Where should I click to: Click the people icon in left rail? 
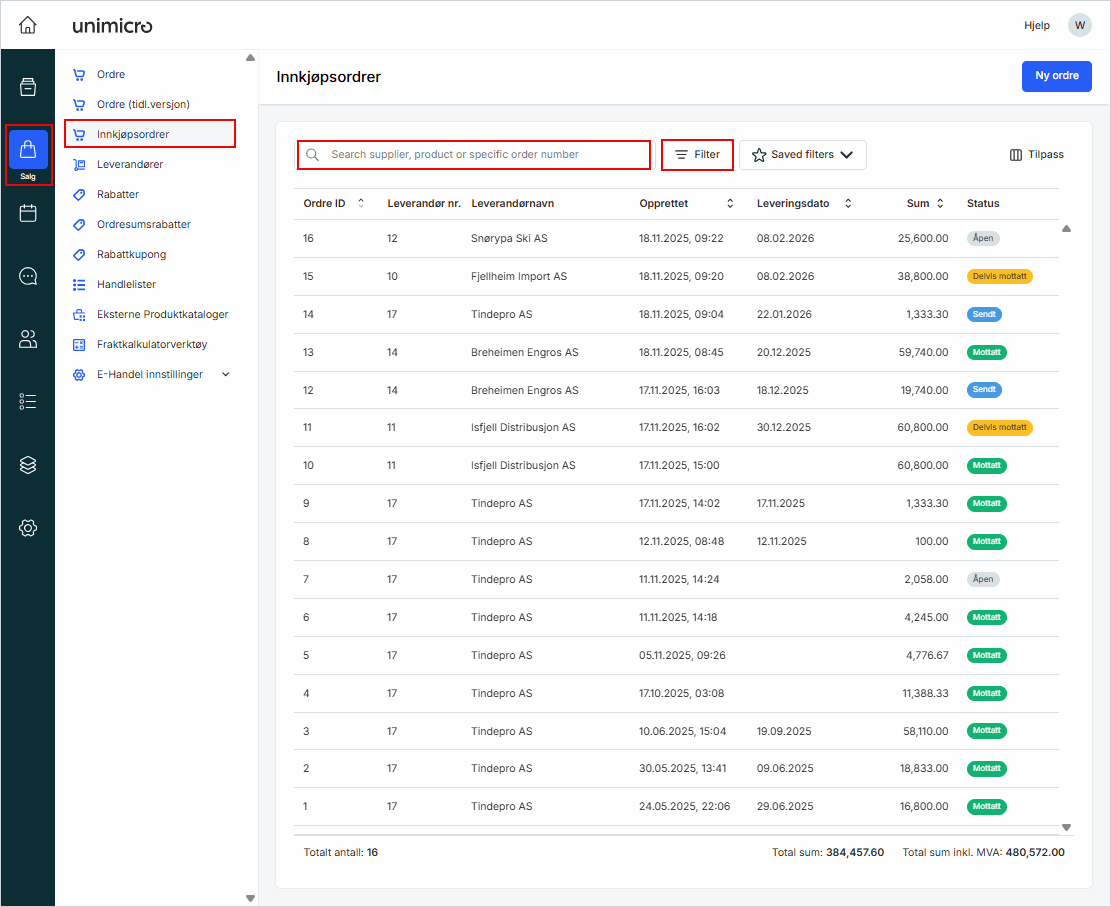pyautogui.click(x=28, y=339)
